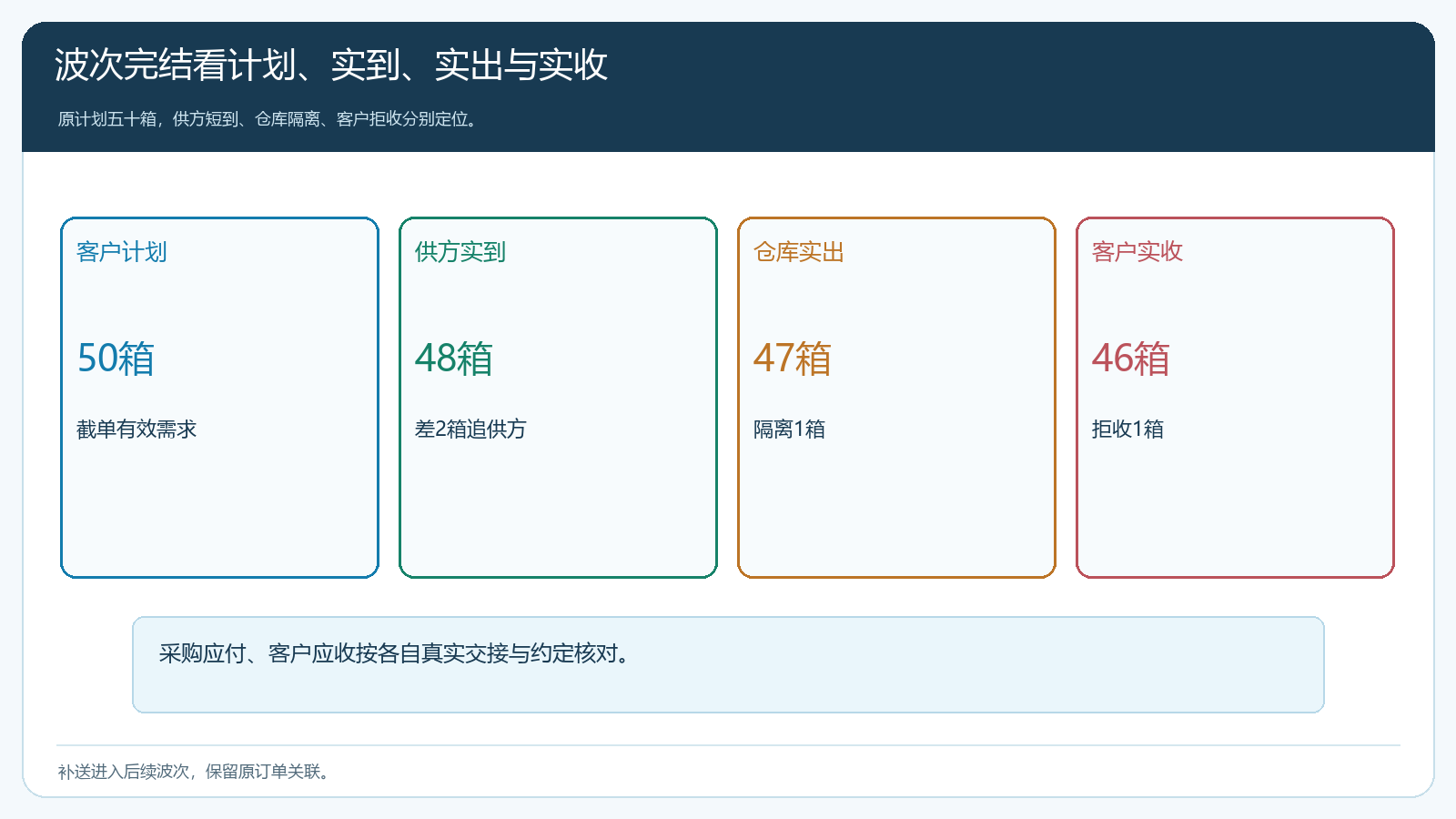
Task: Select the 仓库实出 card
Action: click(x=896, y=398)
